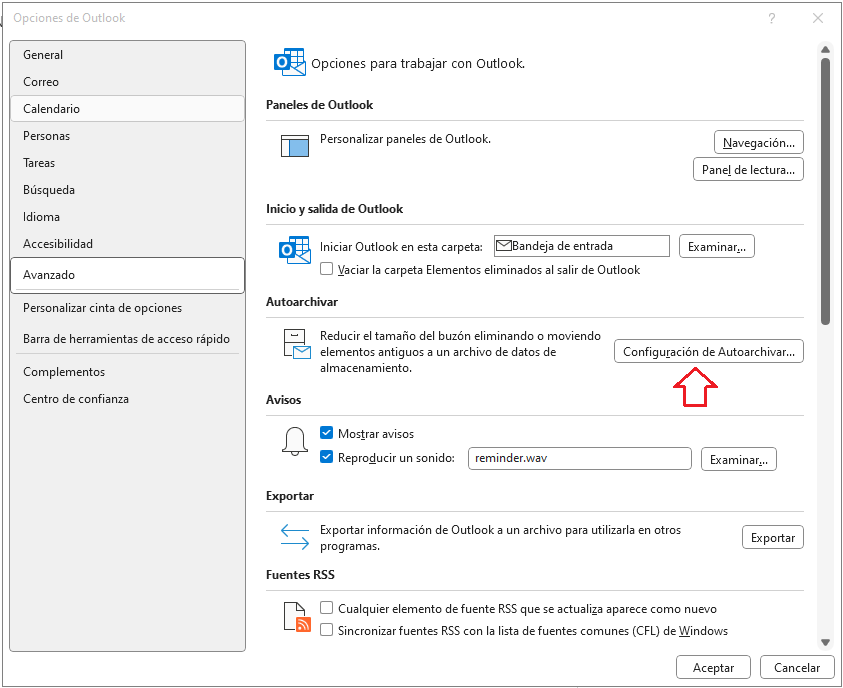Switch to Centro de confianza section
Image resolution: width=843 pixels, height=688 pixels.
coord(76,399)
